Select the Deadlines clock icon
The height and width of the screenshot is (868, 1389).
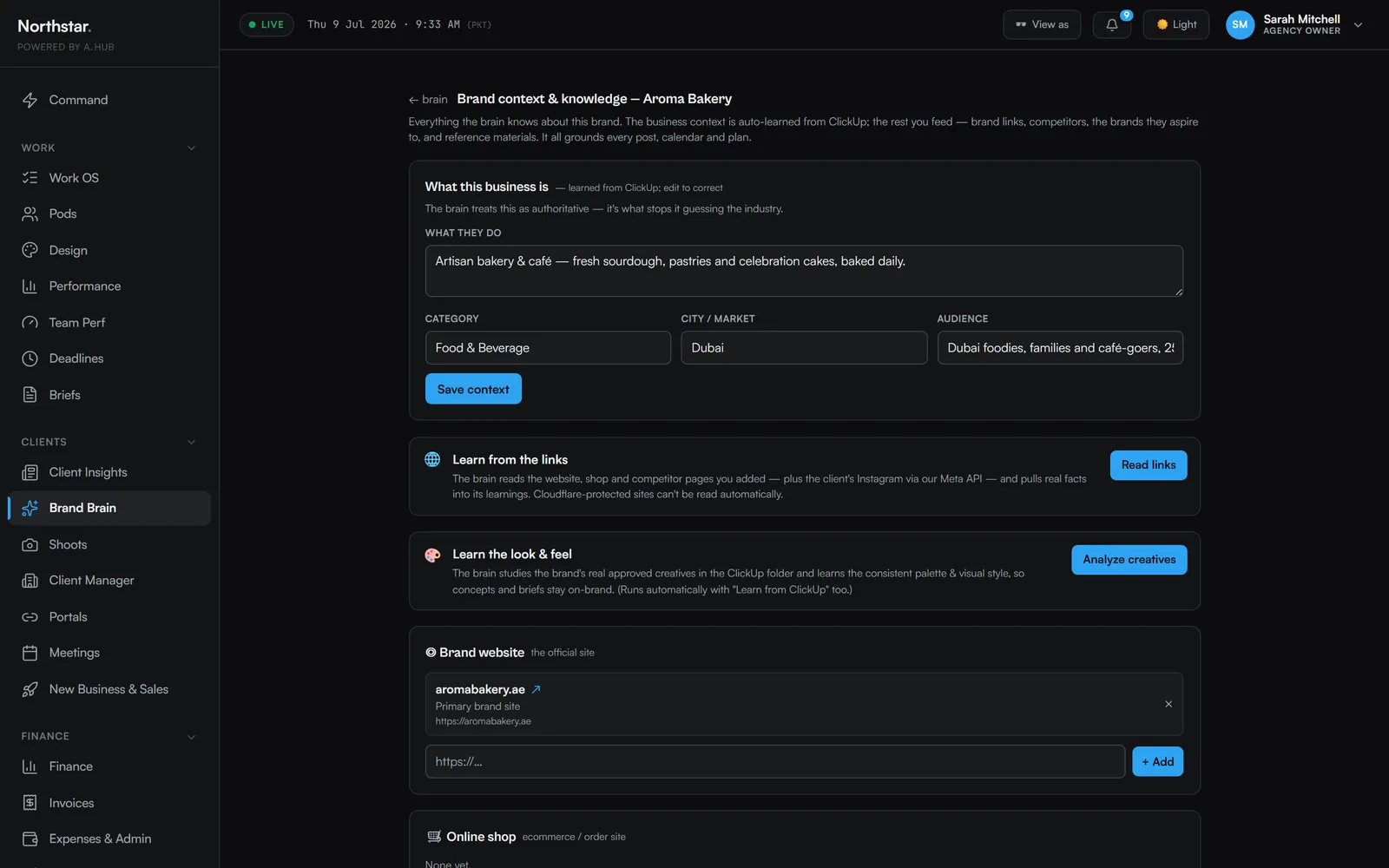click(30, 358)
